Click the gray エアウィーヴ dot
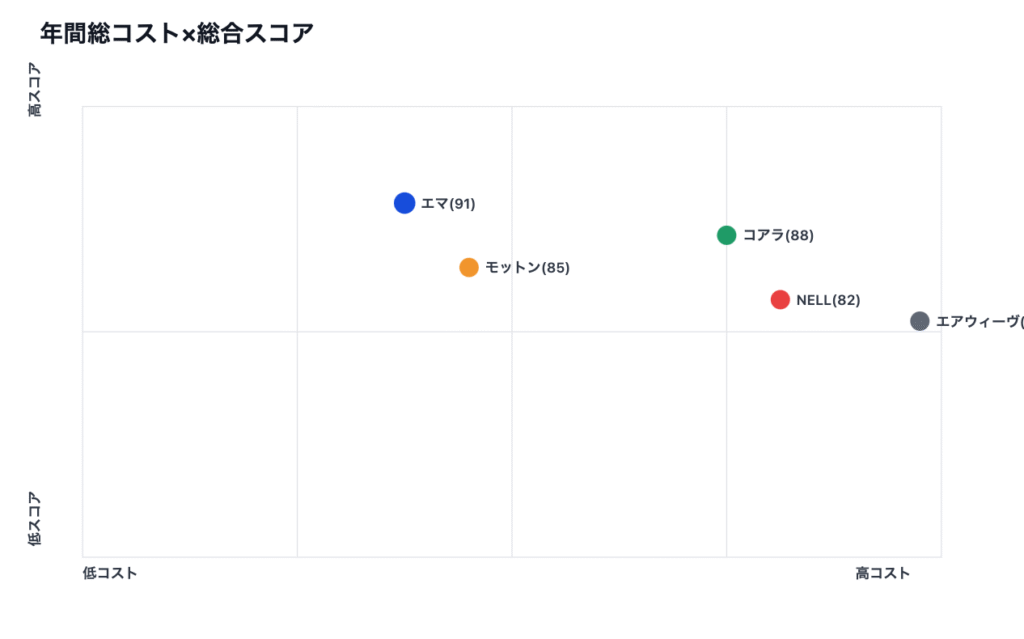 [920, 321]
